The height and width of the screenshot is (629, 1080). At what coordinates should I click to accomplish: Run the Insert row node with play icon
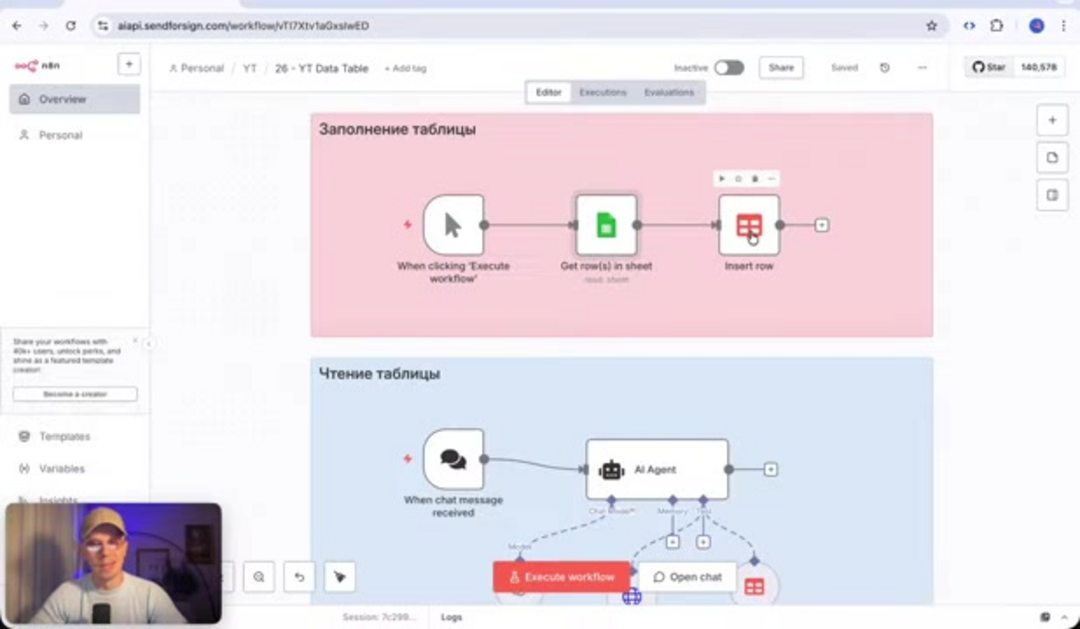[x=723, y=179]
